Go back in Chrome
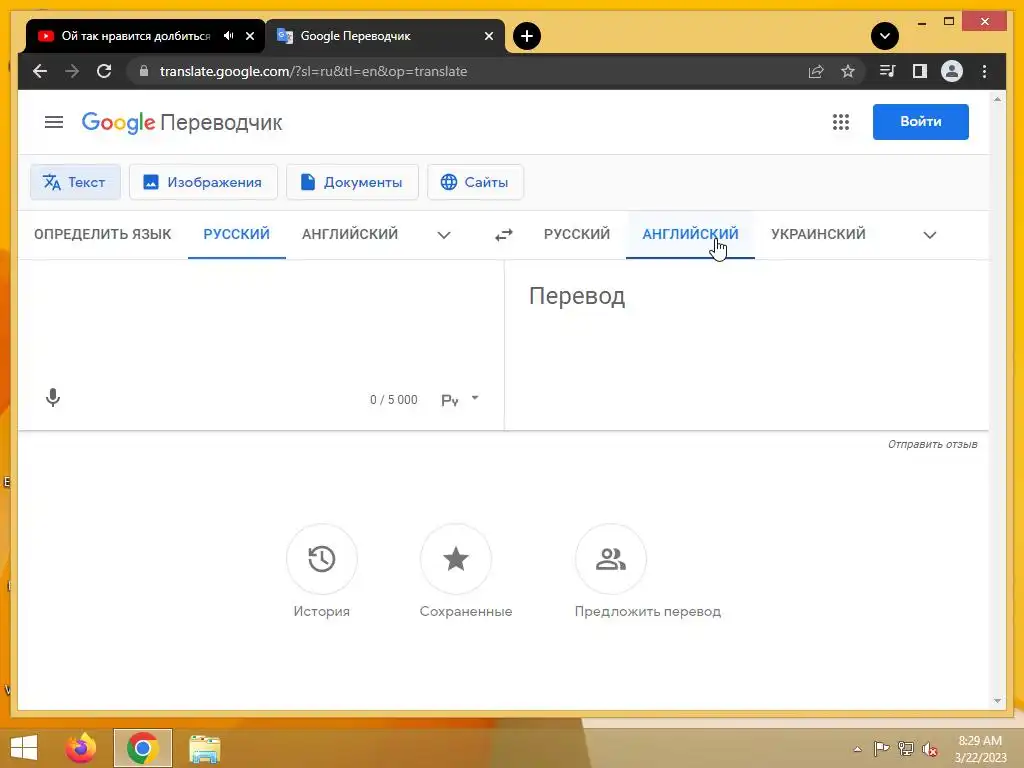This screenshot has width=1024, height=768. coord(40,71)
